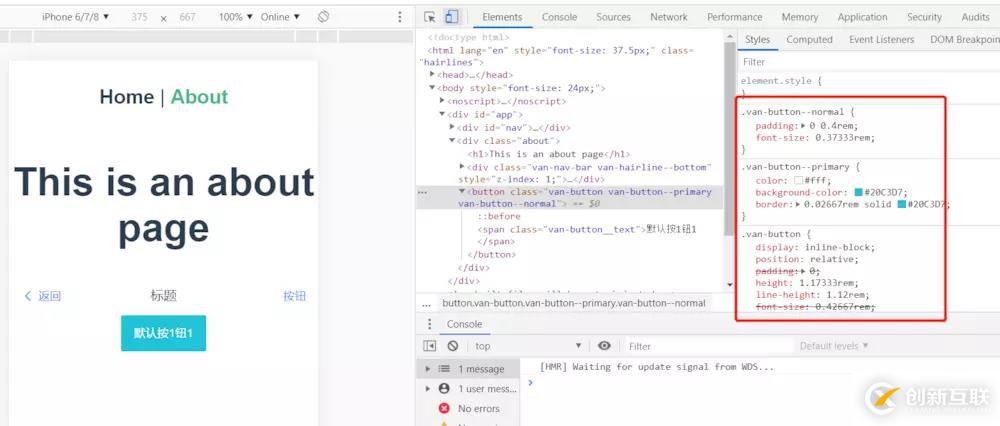Click the 返回 back text
Image resolution: width=1000 pixels, height=426 pixels.
pos(49,296)
